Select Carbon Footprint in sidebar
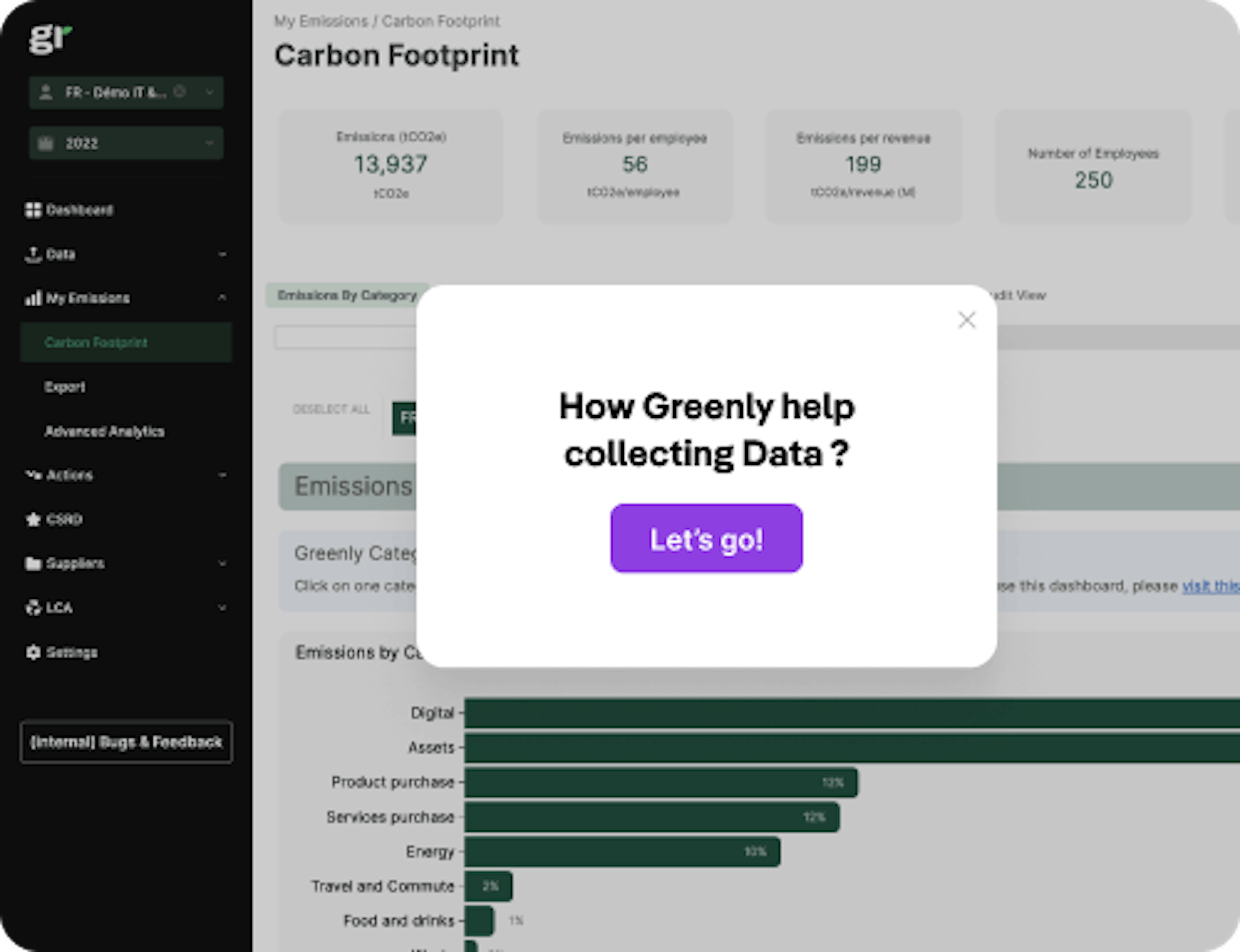Screen dimensions: 1240x952 126,342
